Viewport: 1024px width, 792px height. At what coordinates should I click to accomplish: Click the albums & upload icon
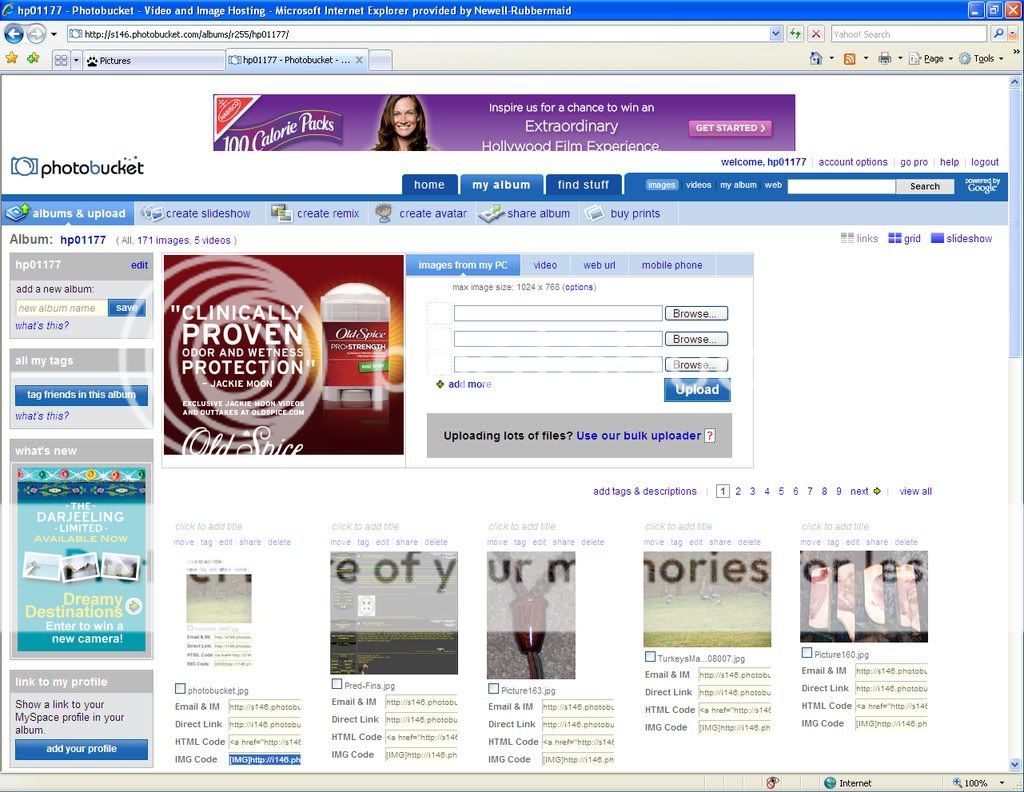click(17, 212)
